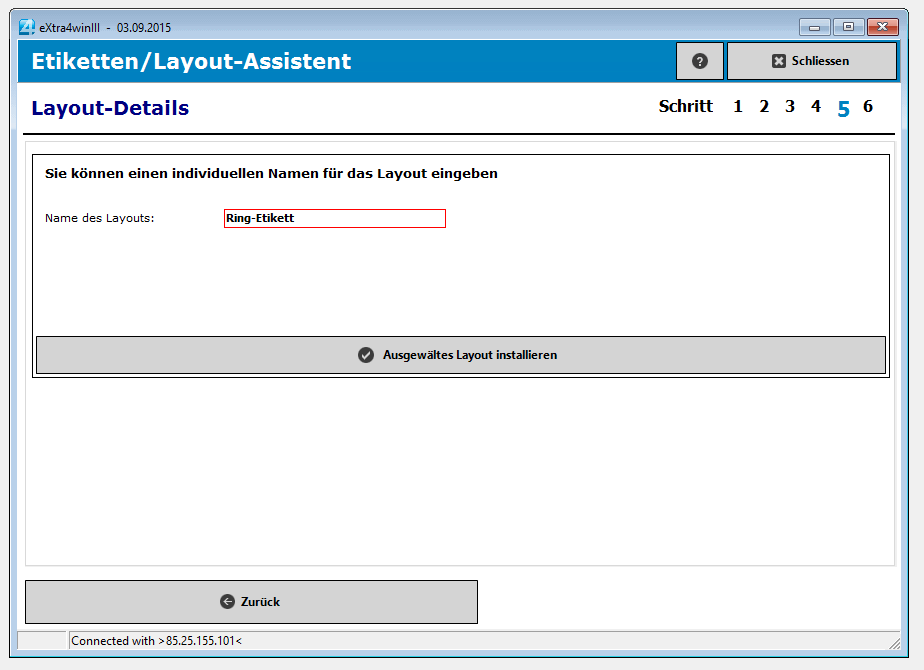Click the question mark help icon
The height and width of the screenshot is (670, 924).
coord(700,61)
